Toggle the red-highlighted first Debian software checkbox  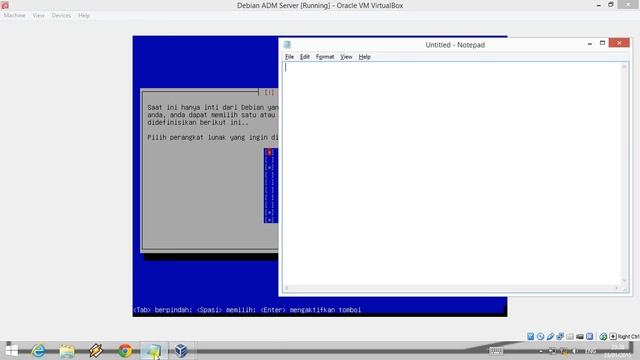269,152
